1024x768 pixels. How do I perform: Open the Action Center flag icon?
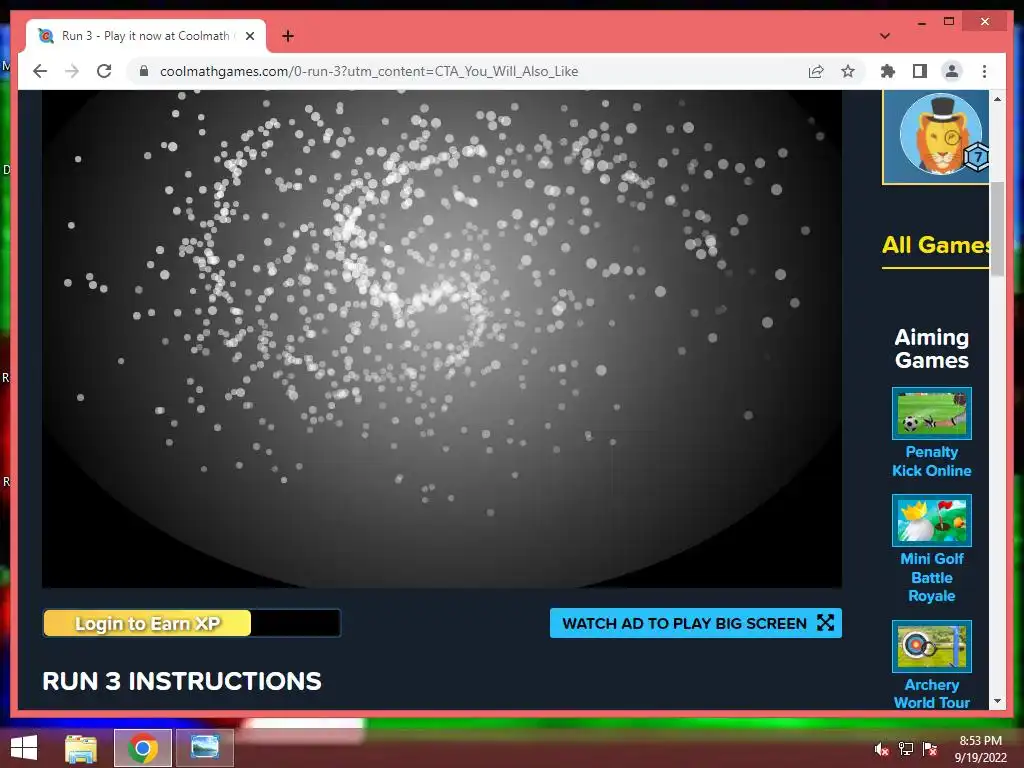(x=930, y=749)
